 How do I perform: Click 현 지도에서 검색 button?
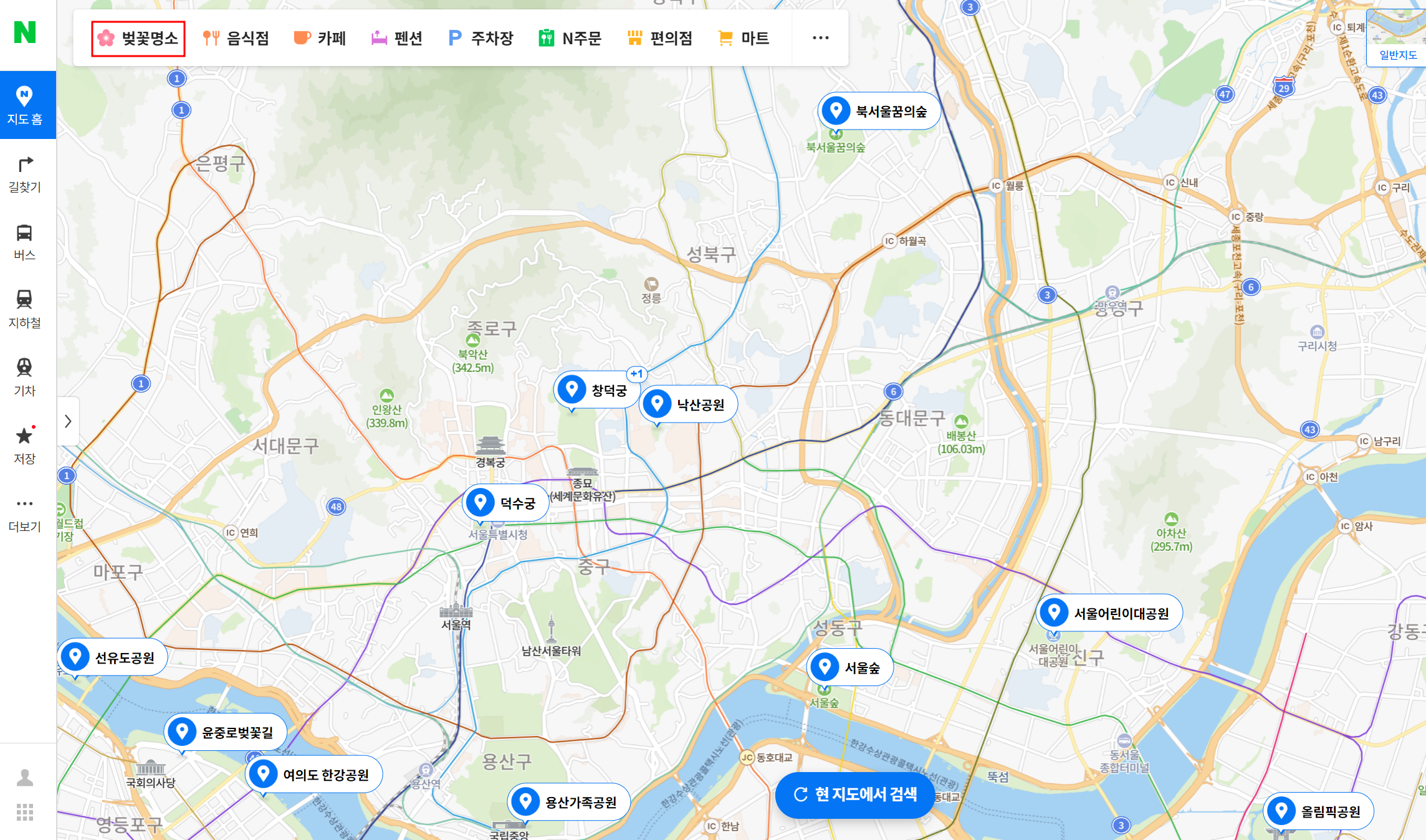click(855, 795)
